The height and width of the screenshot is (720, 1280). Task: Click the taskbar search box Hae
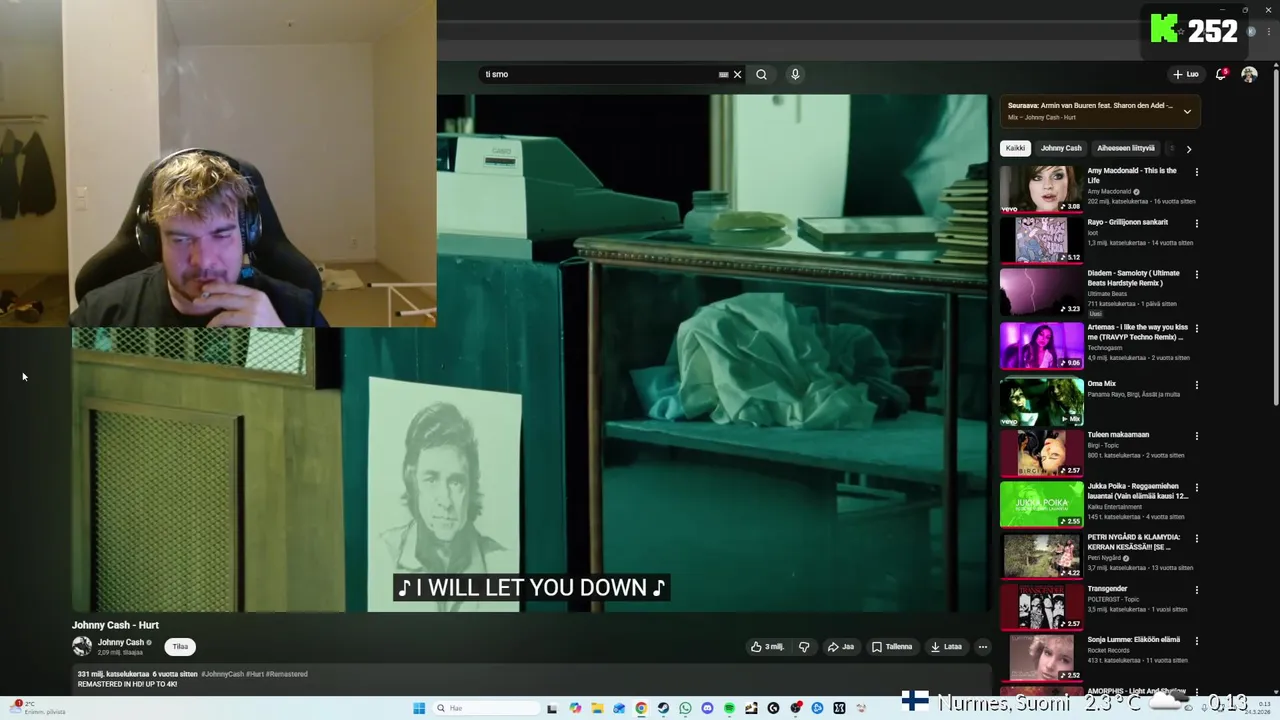tap(486, 708)
